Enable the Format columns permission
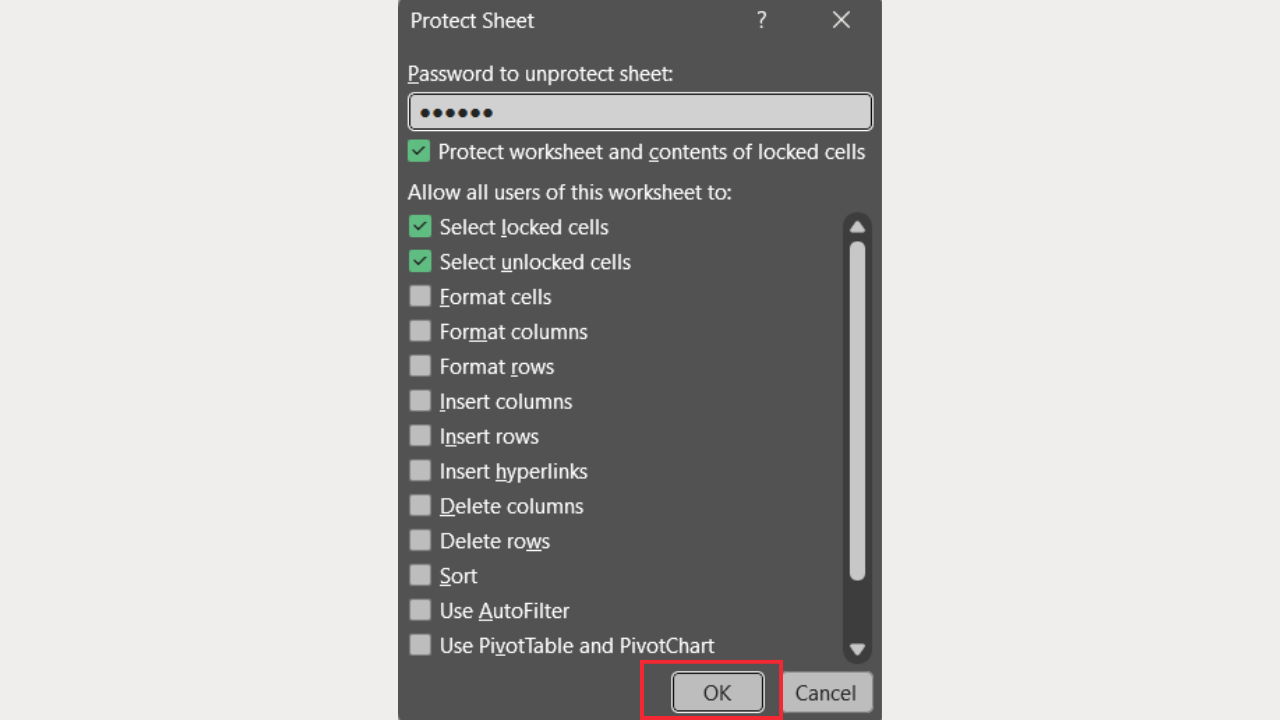Viewport: 1280px width, 720px height. click(420, 332)
